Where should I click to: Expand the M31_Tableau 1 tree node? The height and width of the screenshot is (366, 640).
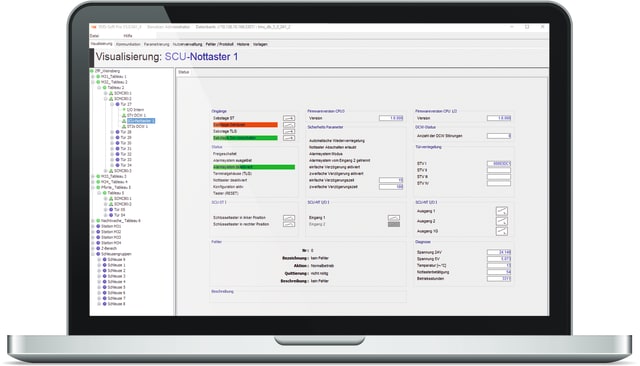(93, 77)
